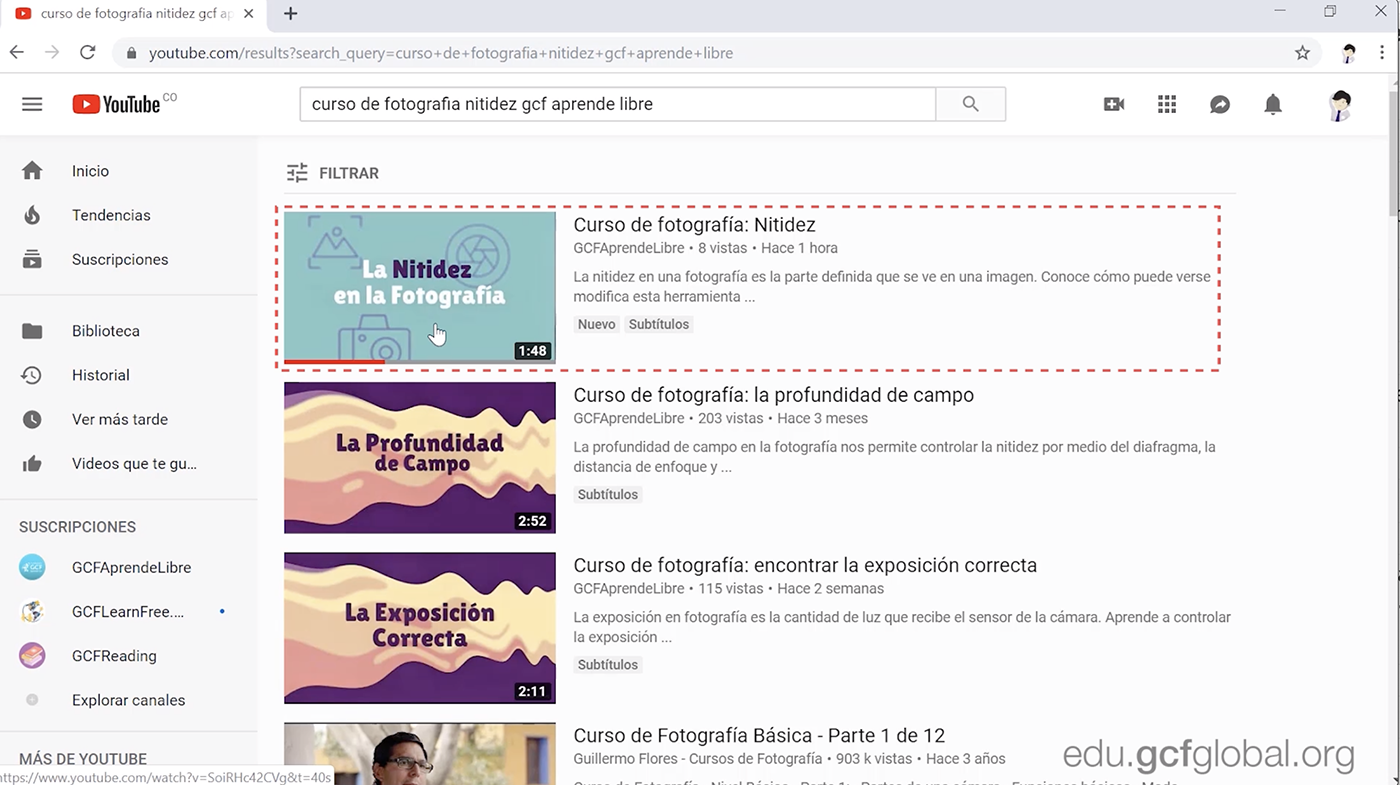Reload the page with refresh icon

[x=87, y=53]
